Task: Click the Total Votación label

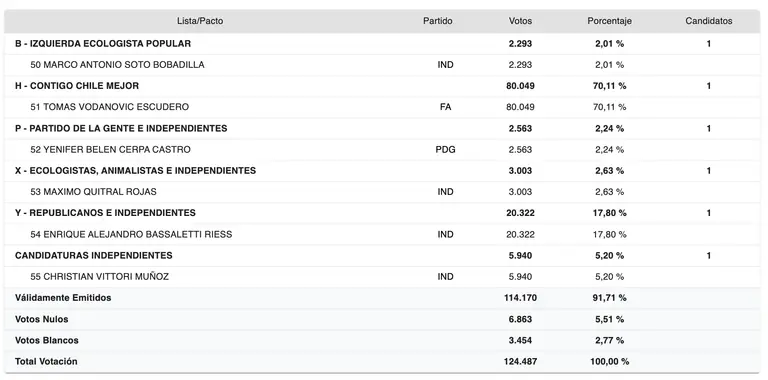Action: 46,361
